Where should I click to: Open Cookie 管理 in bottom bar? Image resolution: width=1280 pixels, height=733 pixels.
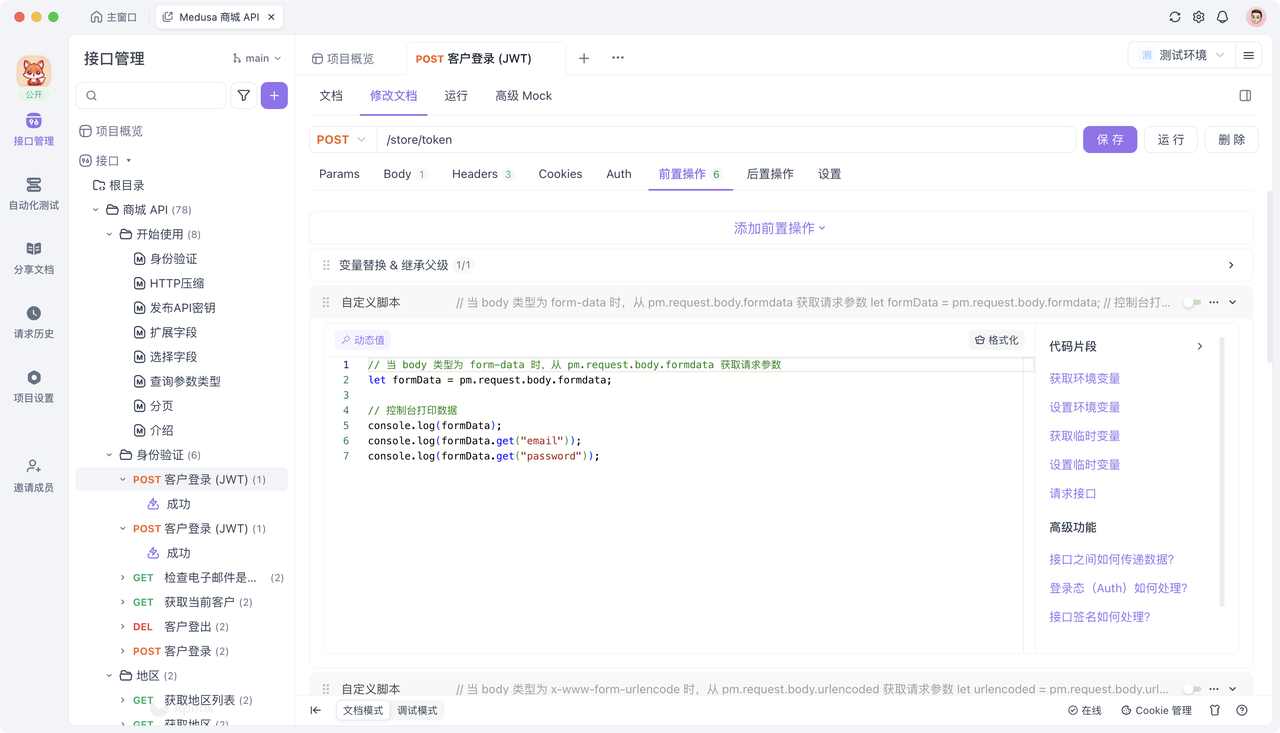pos(1156,710)
